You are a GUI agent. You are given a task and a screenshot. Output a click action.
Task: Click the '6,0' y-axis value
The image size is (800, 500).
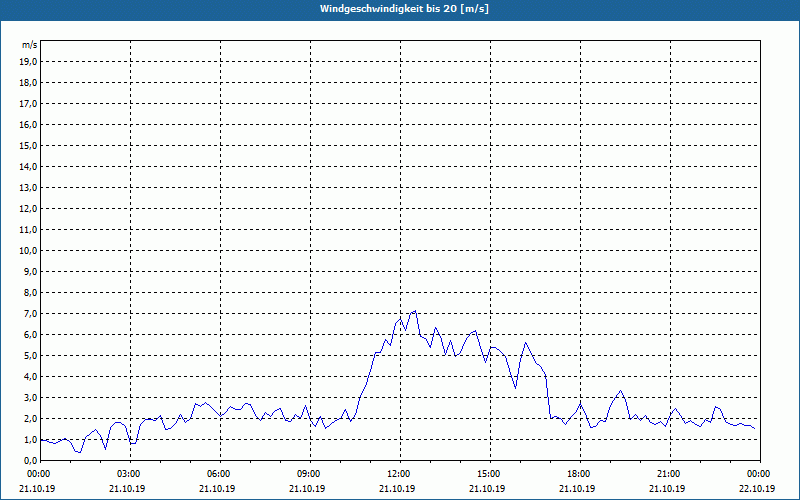30,335
